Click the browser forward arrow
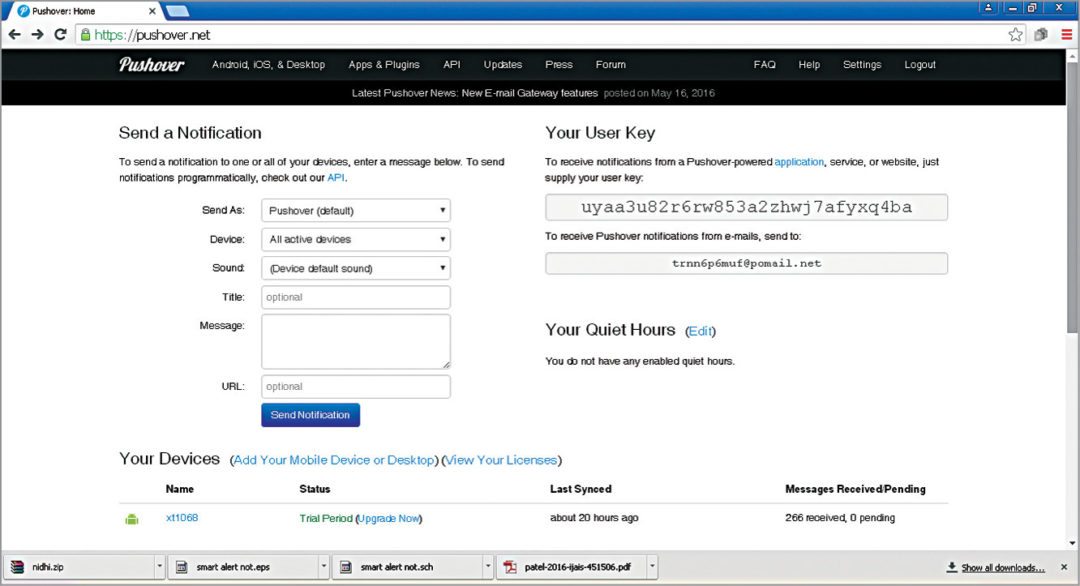Screen dimensions: 1080x586 [37, 34]
